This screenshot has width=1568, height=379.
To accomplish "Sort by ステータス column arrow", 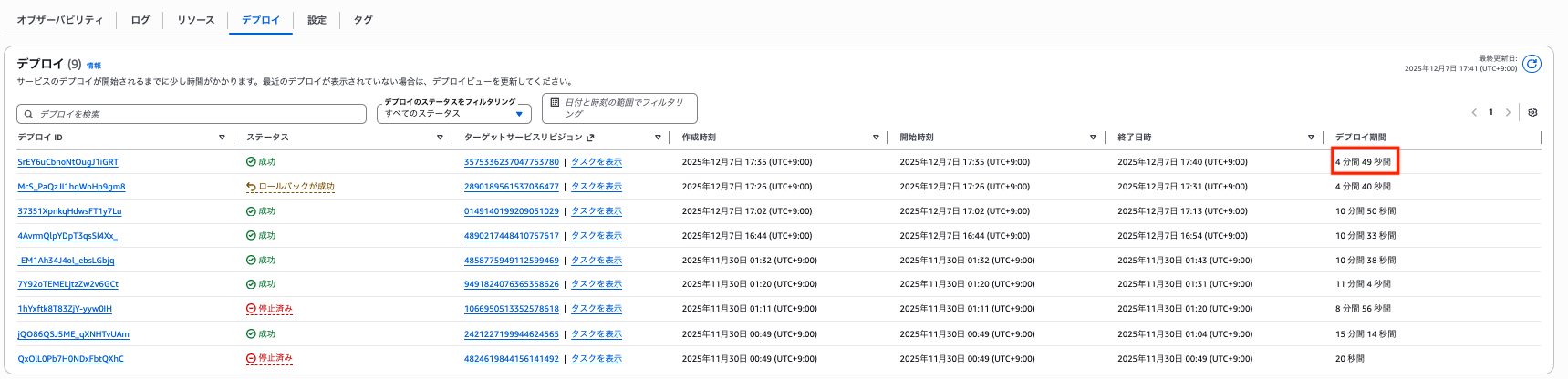I will pyautogui.click(x=440, y=138).
